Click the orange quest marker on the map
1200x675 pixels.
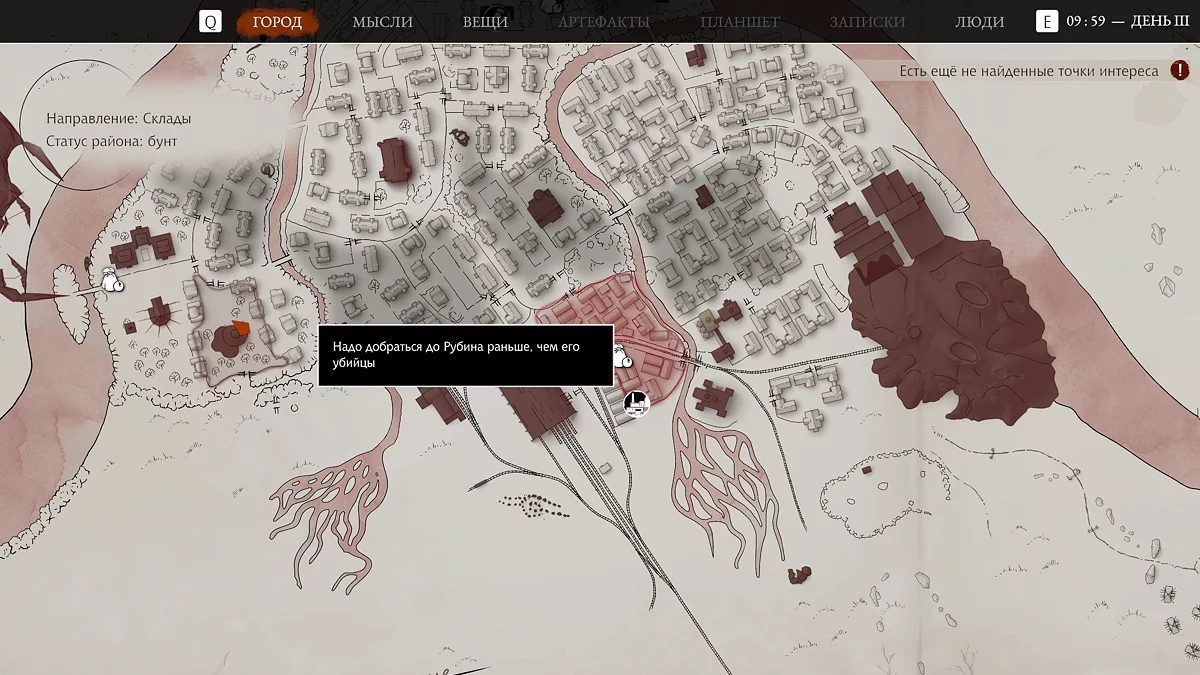pos(239,329)
